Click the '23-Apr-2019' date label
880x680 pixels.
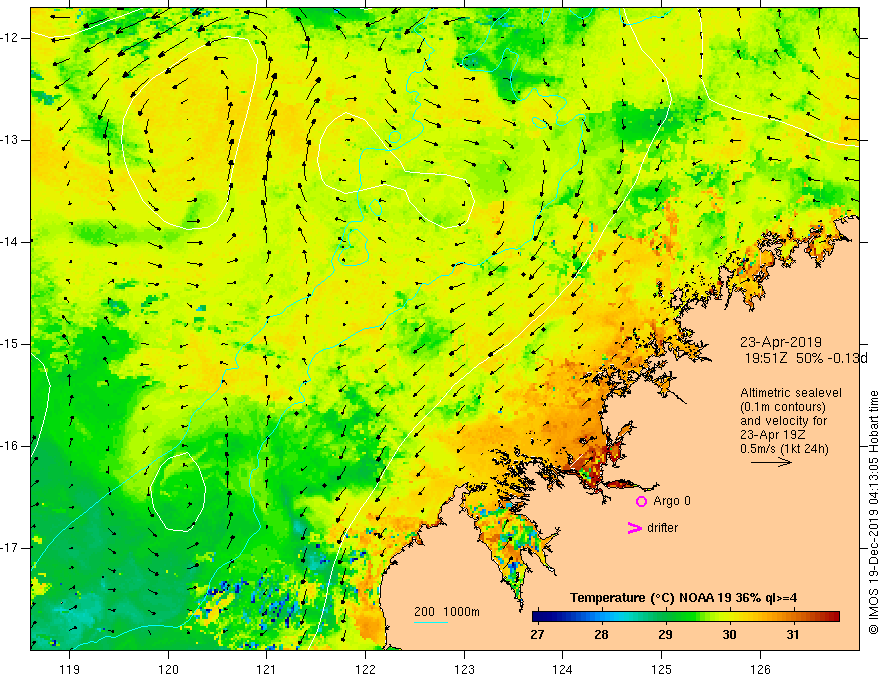point(781,342)
